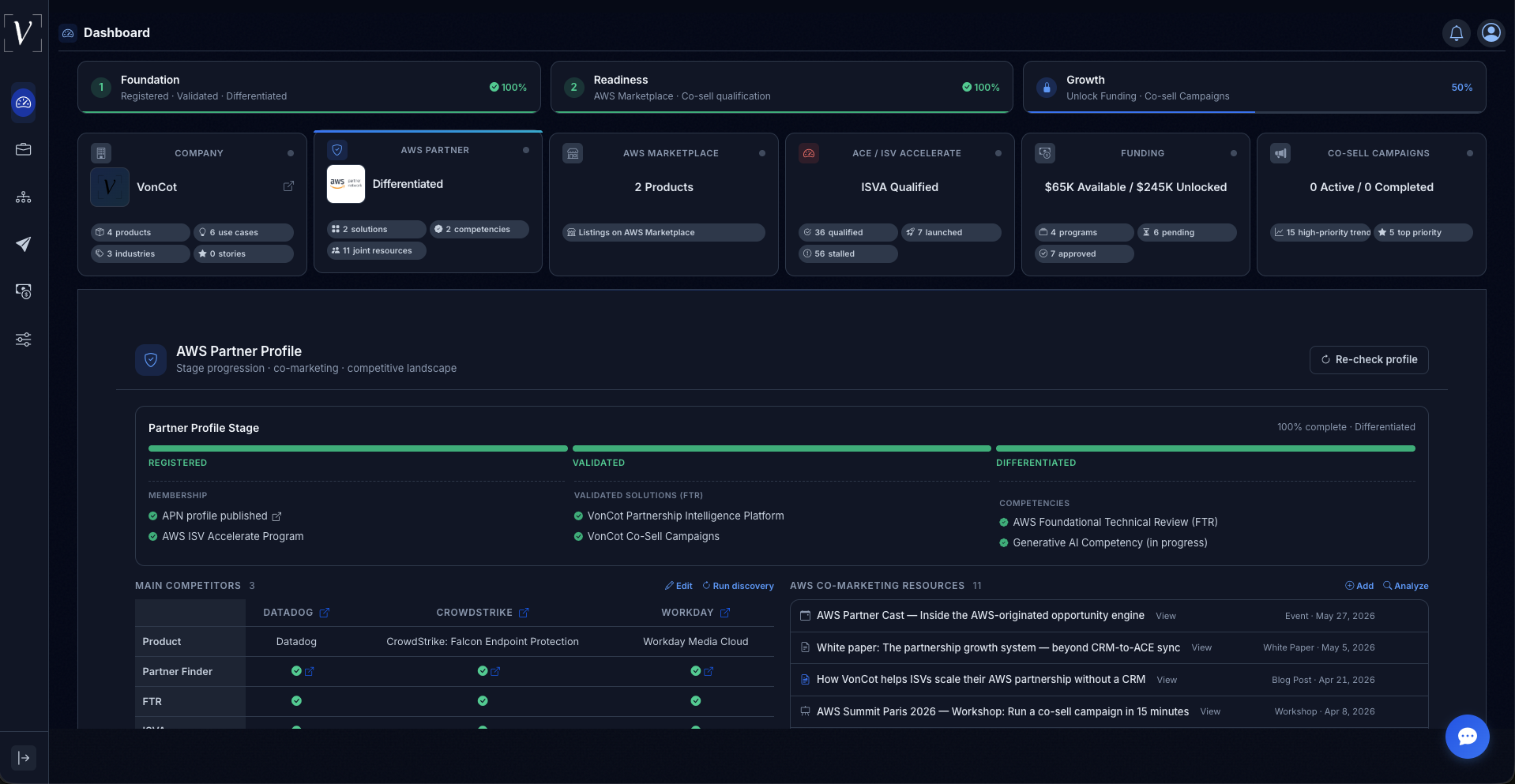This screenshot has height=784, width=1515.
Task: Click the 3 industries chip
Action: [140, 253]
